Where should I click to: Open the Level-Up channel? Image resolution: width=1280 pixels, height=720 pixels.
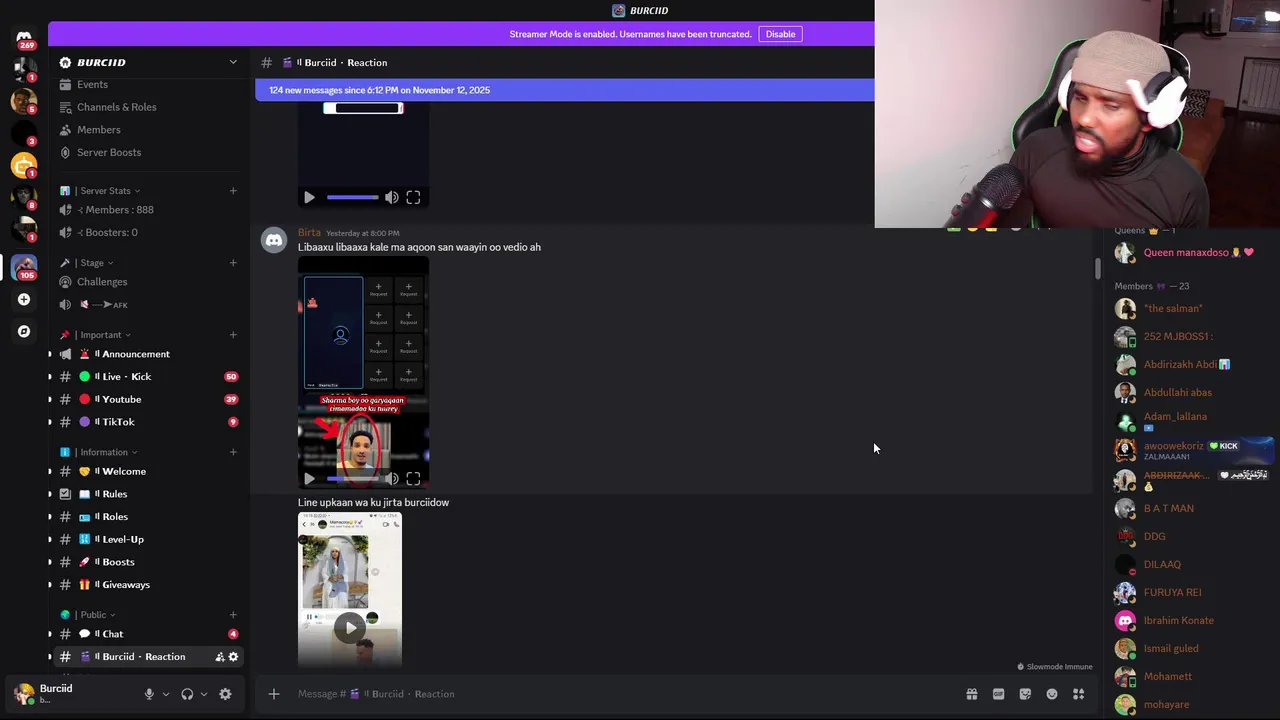tap(148, 539)
